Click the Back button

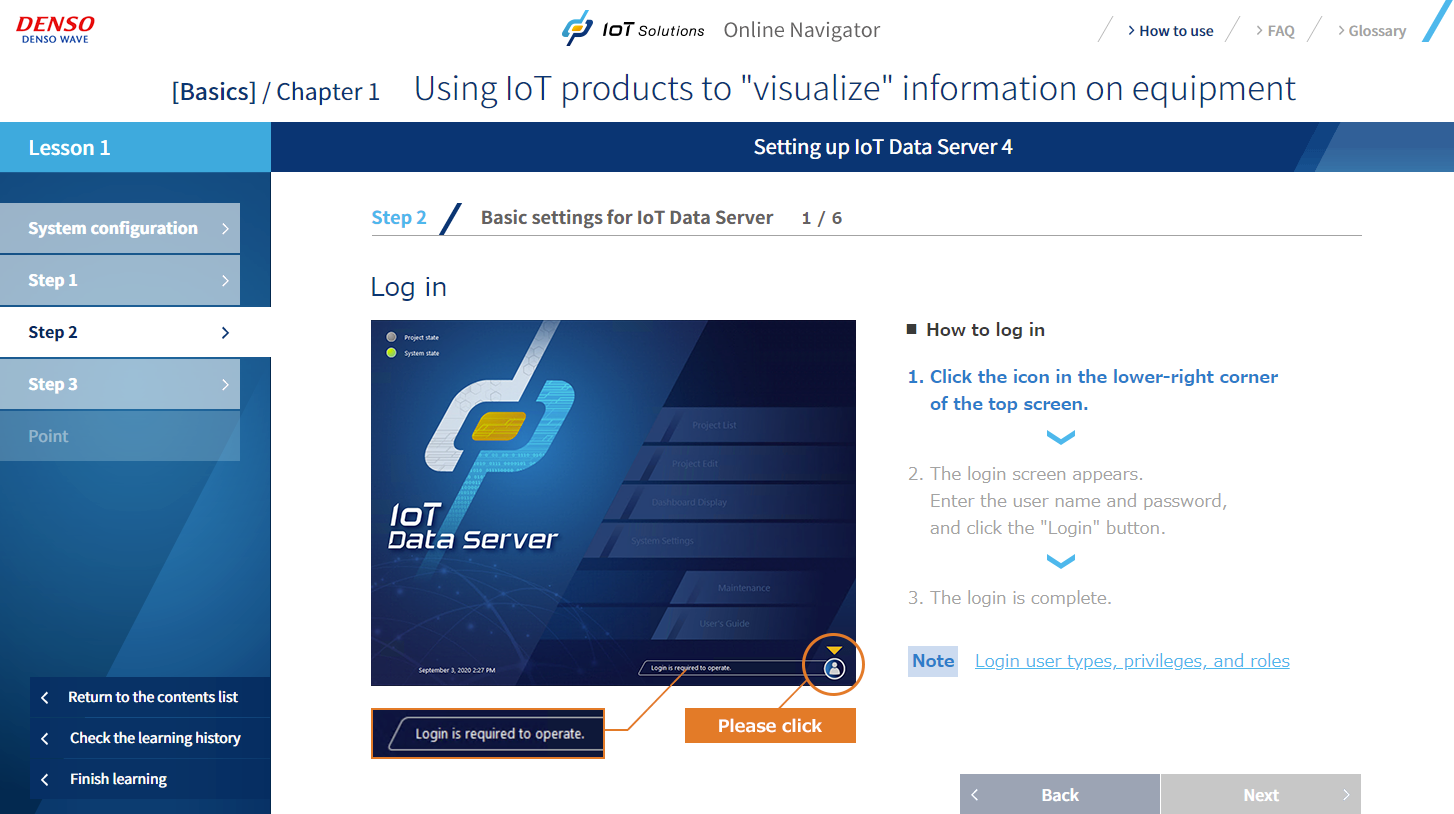pyautogui.click(x=1060, y=794)
